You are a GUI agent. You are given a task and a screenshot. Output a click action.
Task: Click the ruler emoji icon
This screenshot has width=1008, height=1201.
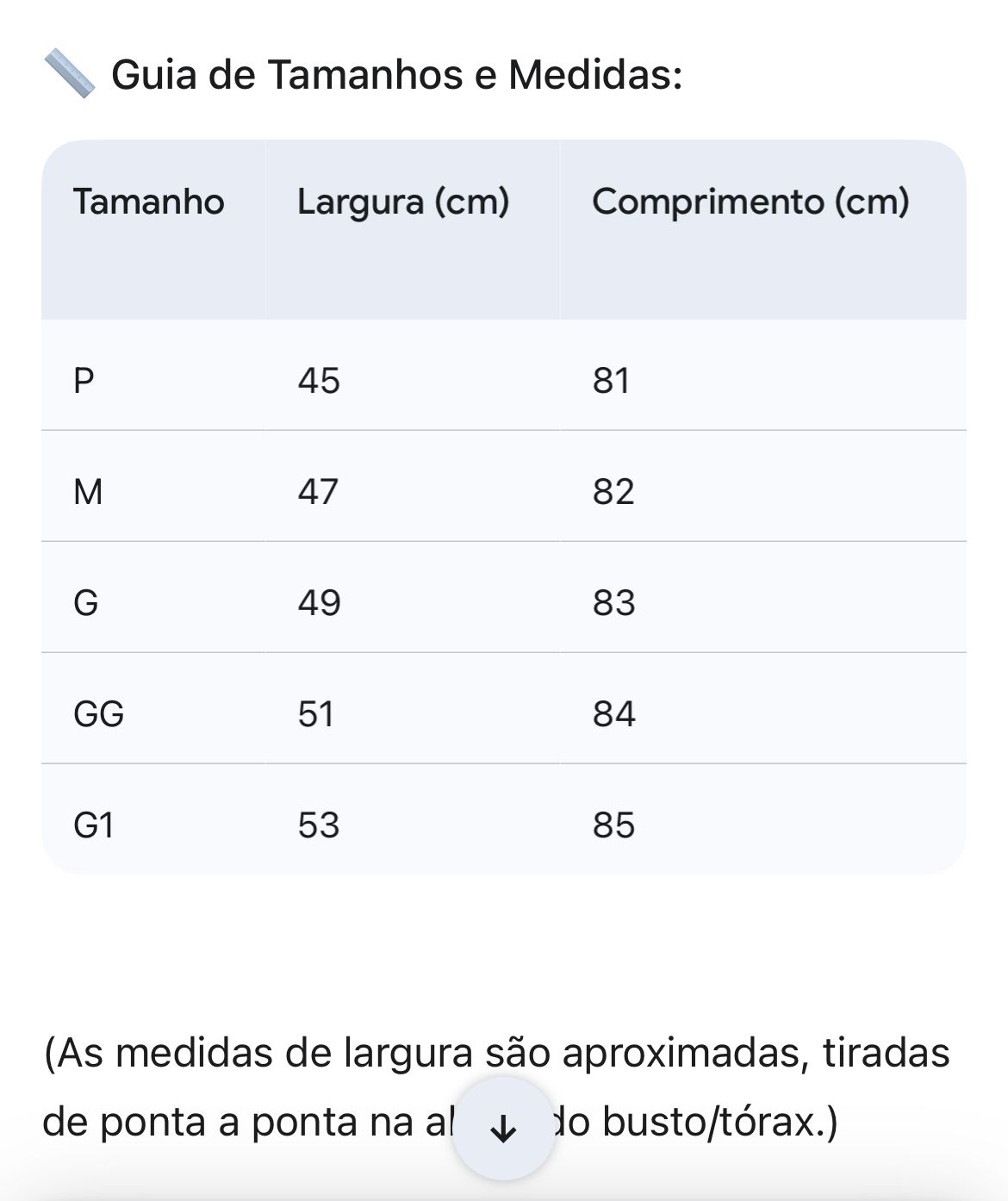tap(69, 74)
